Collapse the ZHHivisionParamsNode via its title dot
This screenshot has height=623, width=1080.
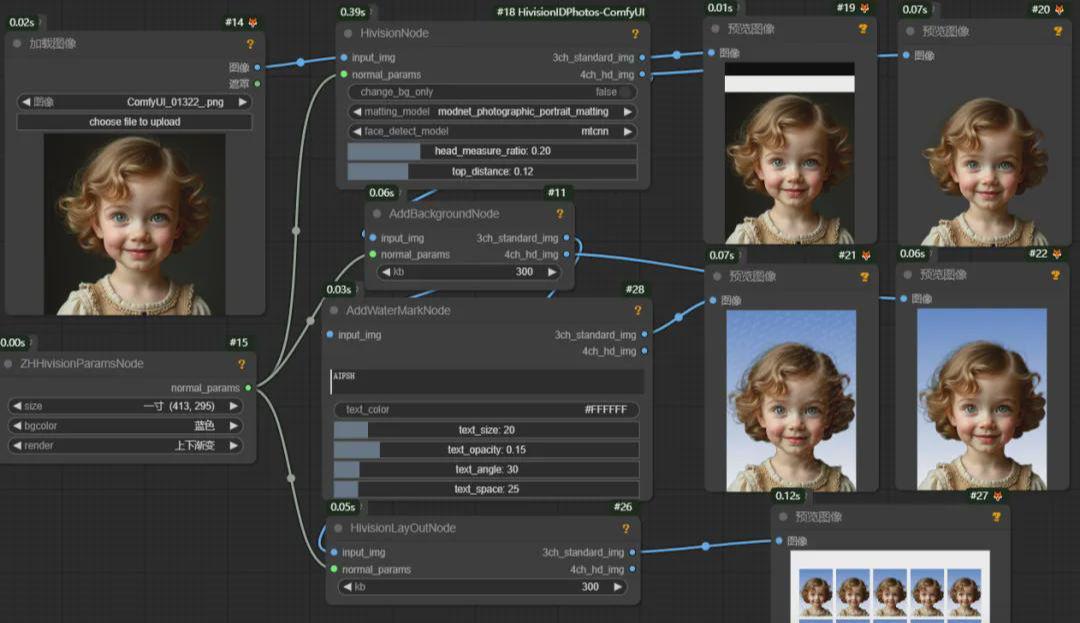tap(9, 365)
